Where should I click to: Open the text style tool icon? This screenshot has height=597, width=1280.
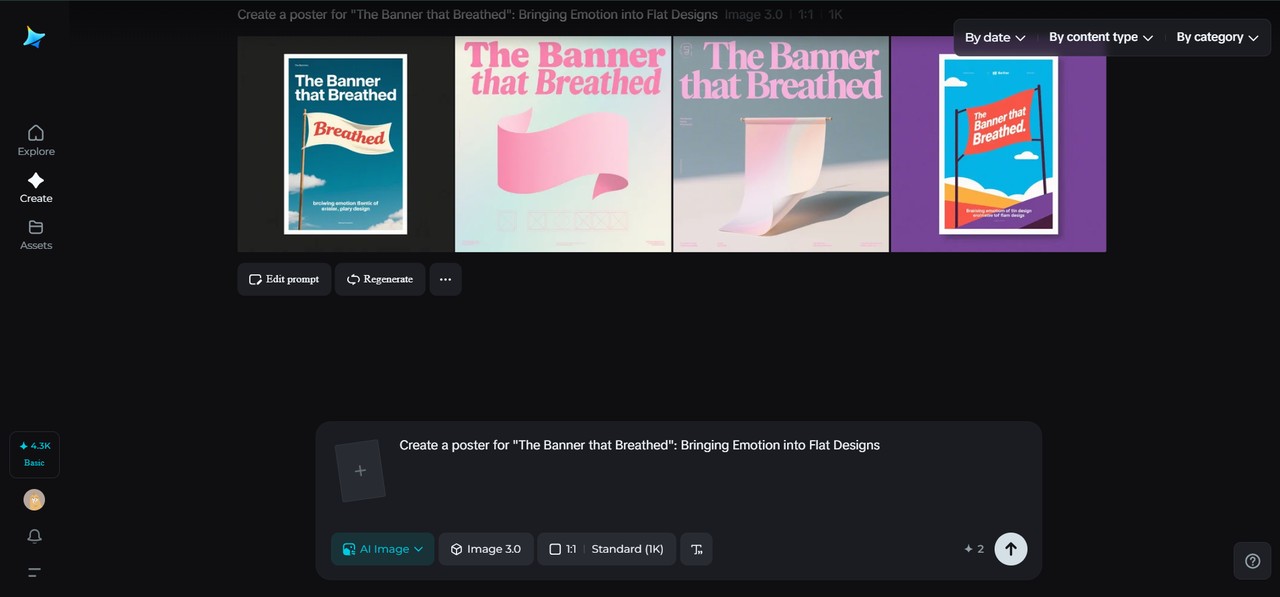697,549
